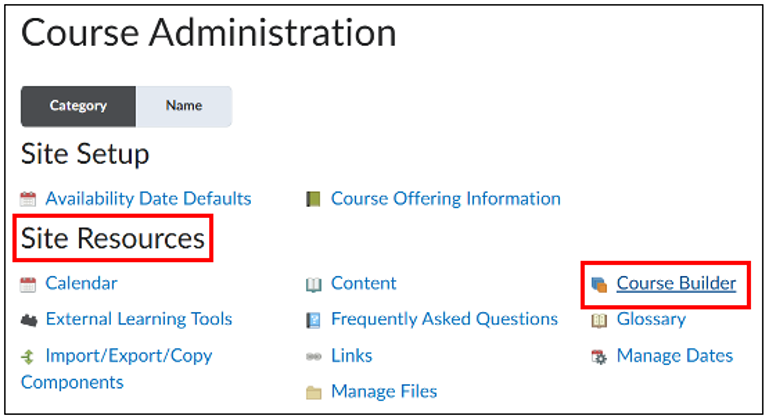The width and height of the screenshot is (770, 420).
Task: Click the calendar icon beside Availability Date Defaults
Action: click(x=28, y=199)
